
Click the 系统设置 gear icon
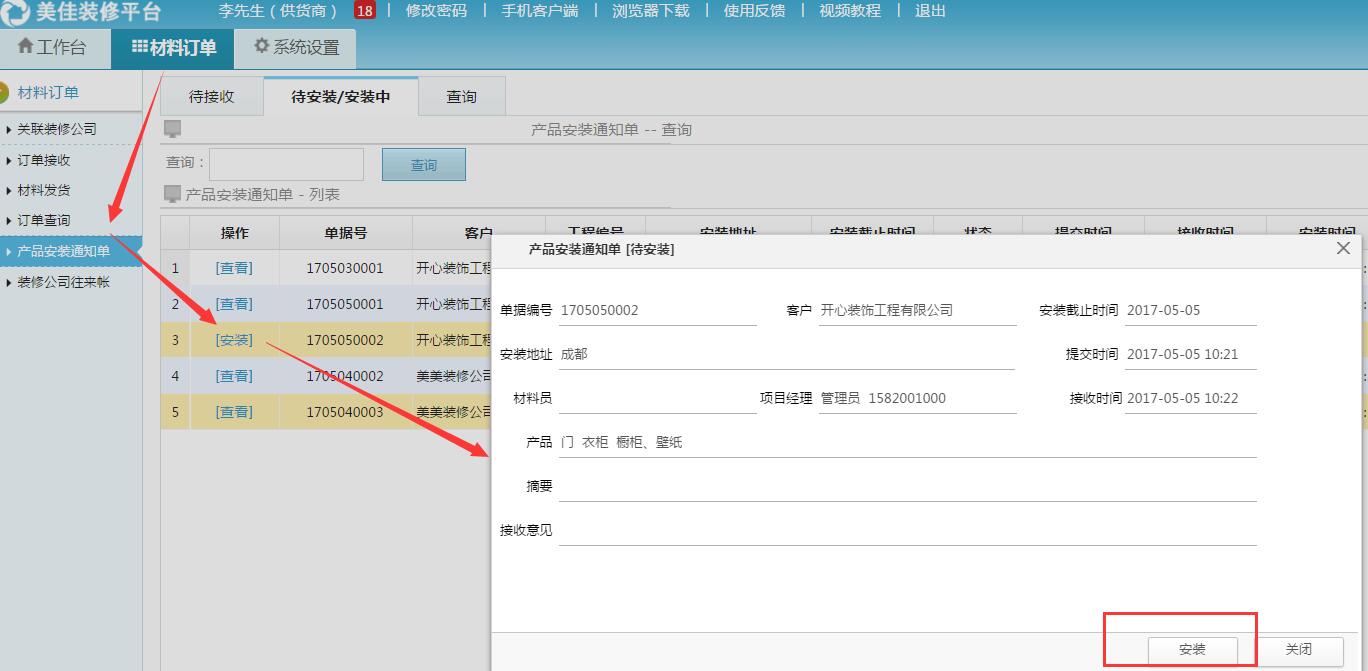coord(262,47)
